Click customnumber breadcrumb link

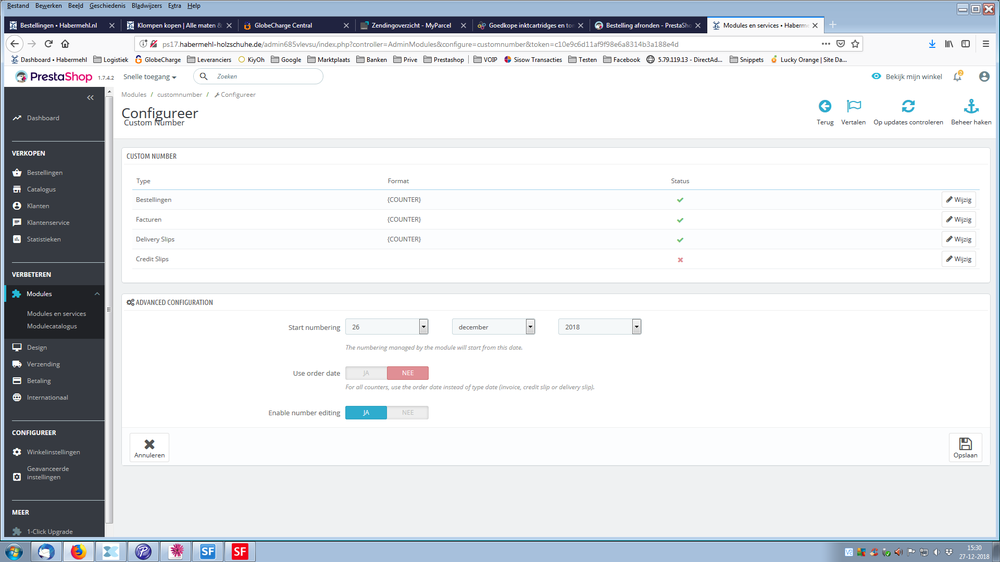coord(179,94)
